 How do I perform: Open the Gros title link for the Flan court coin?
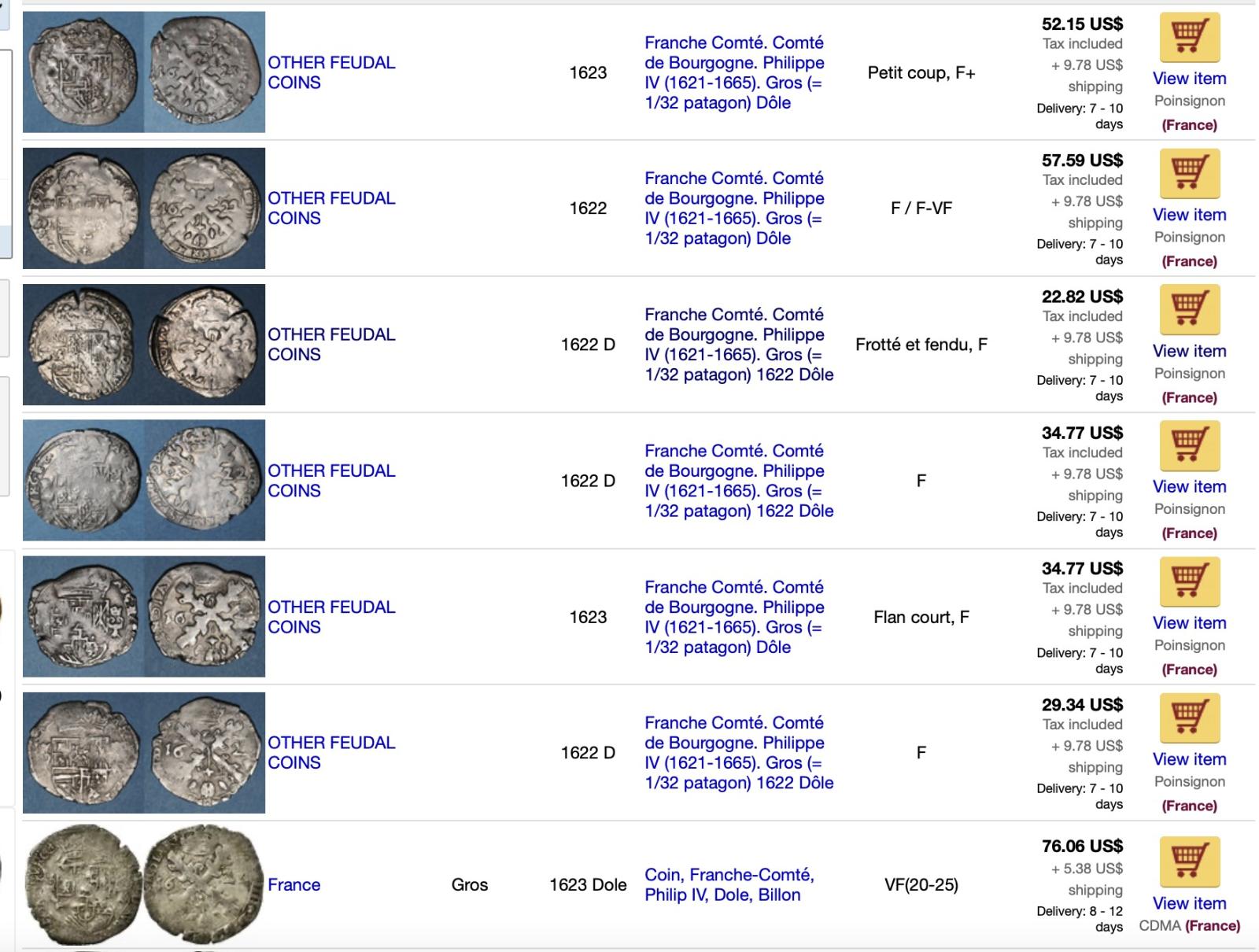coord(734,617)
